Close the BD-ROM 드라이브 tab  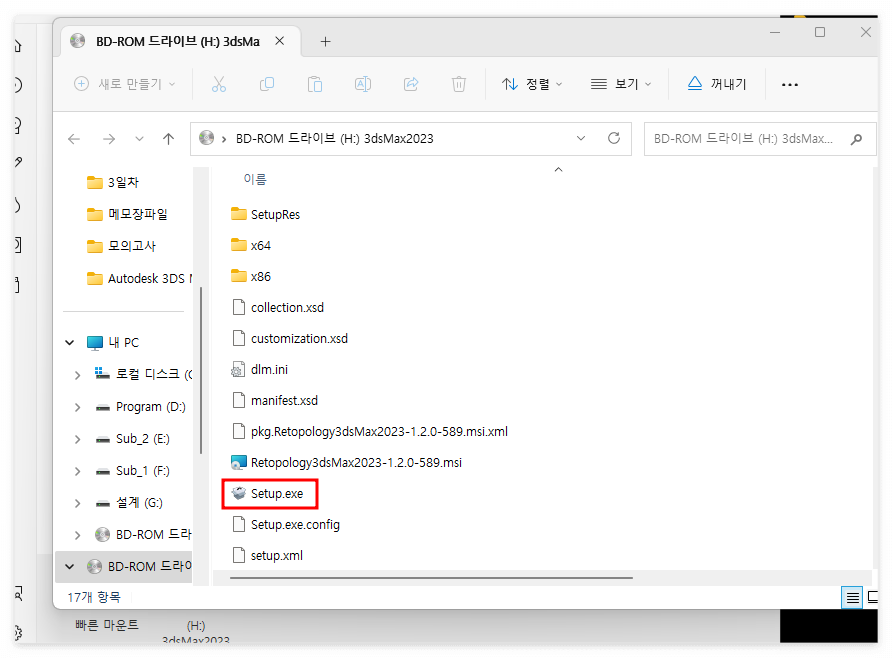pos(280,41)
